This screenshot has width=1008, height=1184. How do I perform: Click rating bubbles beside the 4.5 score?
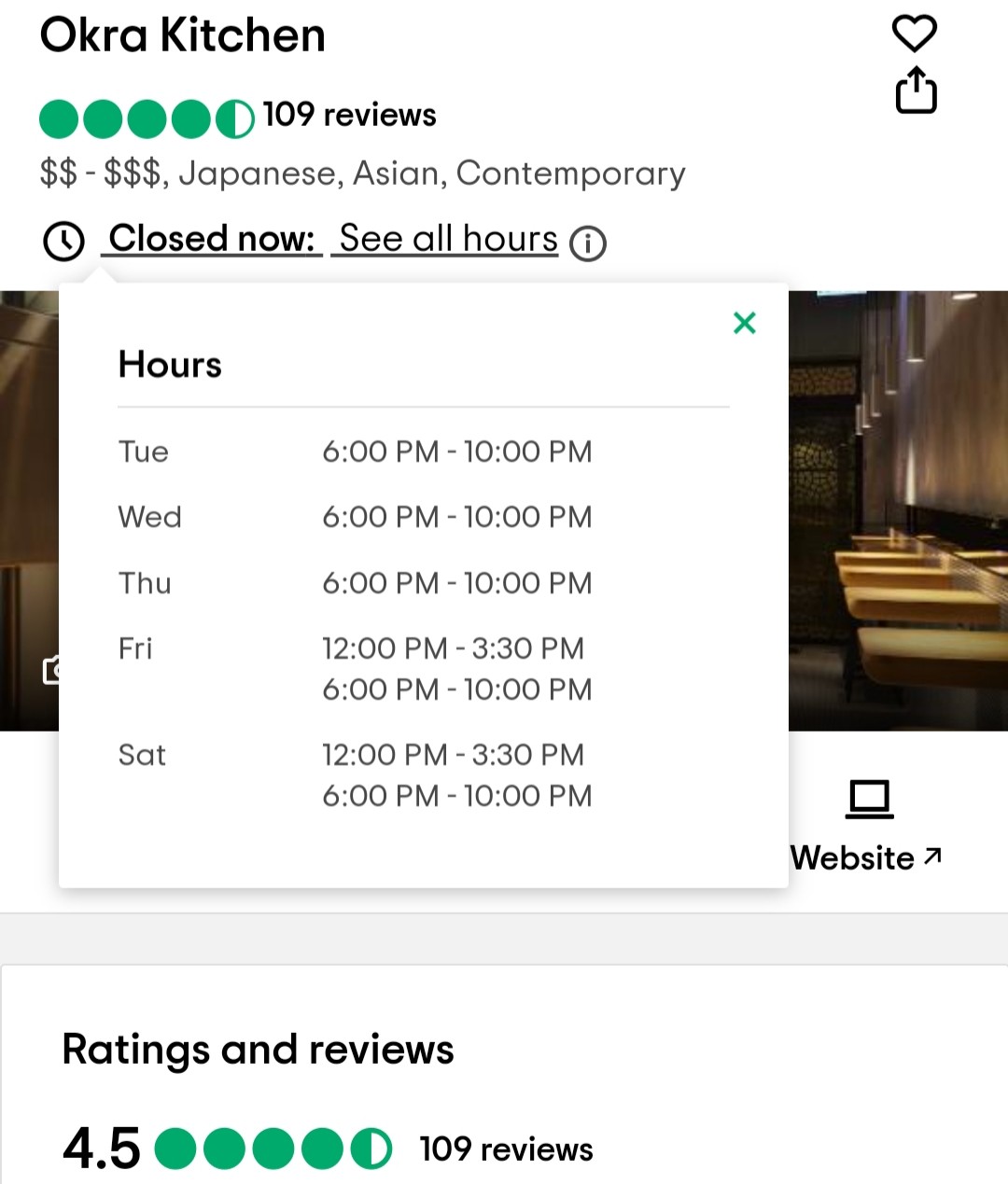273,1149
